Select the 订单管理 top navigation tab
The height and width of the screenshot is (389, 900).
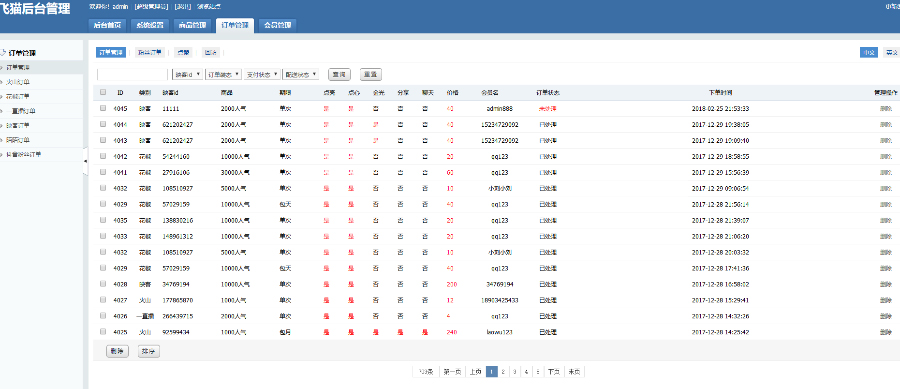(234, 25)
